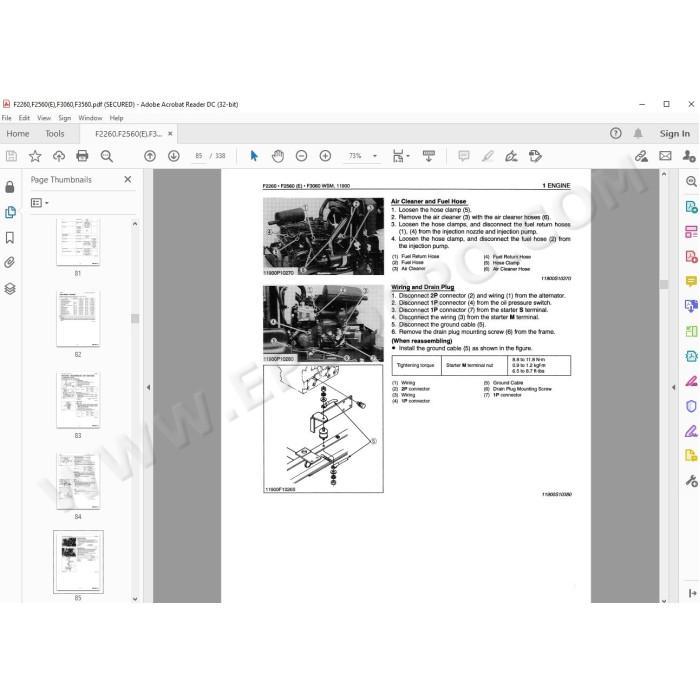700x700 pixels.
Task: Open Comment tool in right pane
Action: 691,281
